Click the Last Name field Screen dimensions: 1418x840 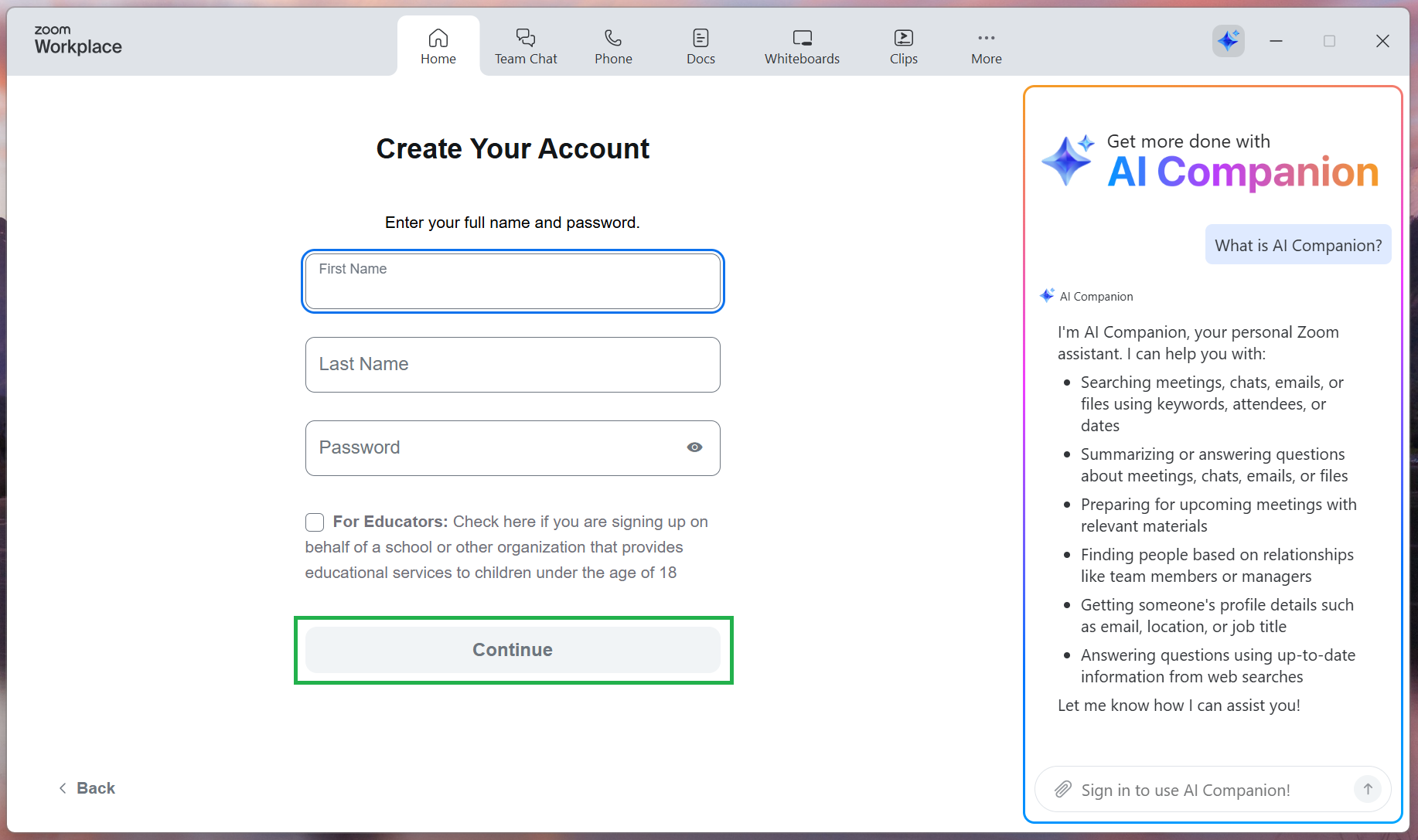point(513,365)
